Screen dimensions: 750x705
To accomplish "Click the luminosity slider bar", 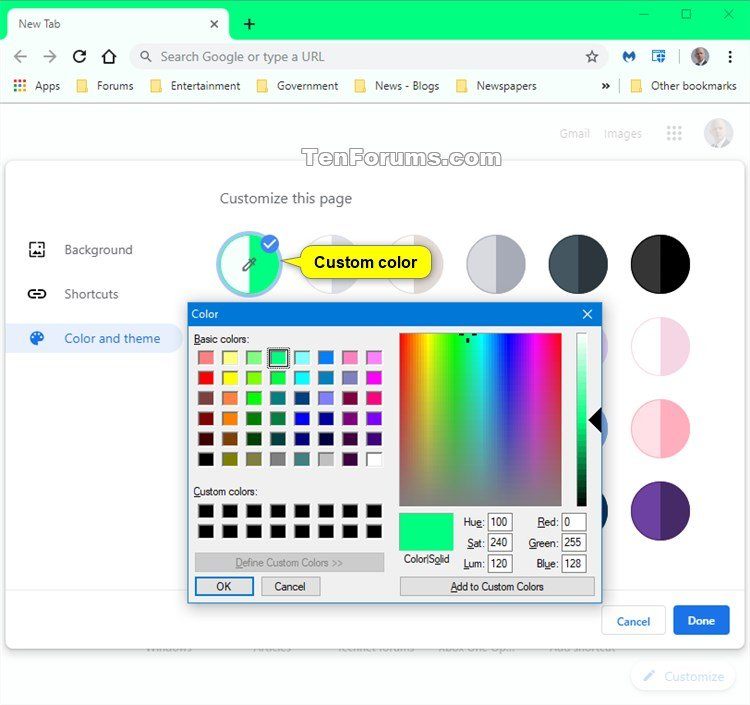I will click(x=581, y=419).
